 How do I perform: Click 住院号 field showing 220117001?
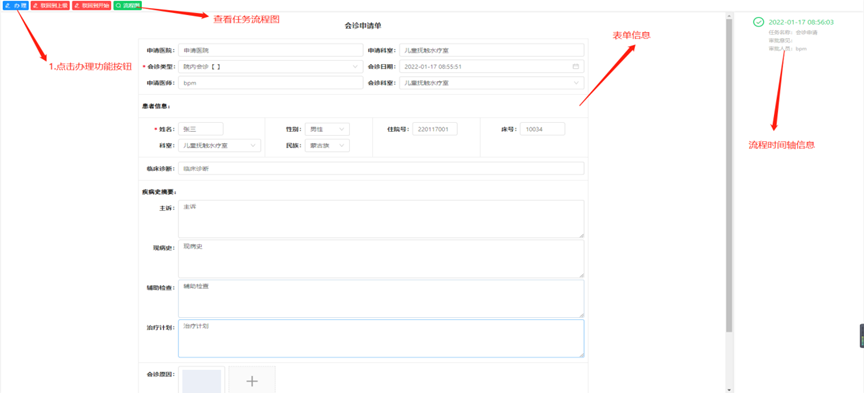(435, 129)
